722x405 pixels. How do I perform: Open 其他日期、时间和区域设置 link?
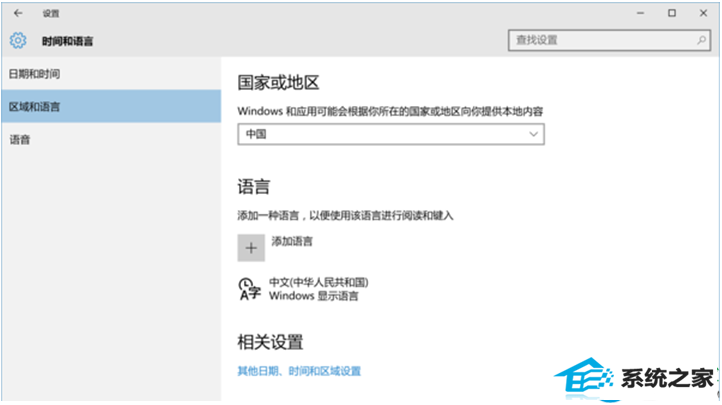(x=299, y=371)
